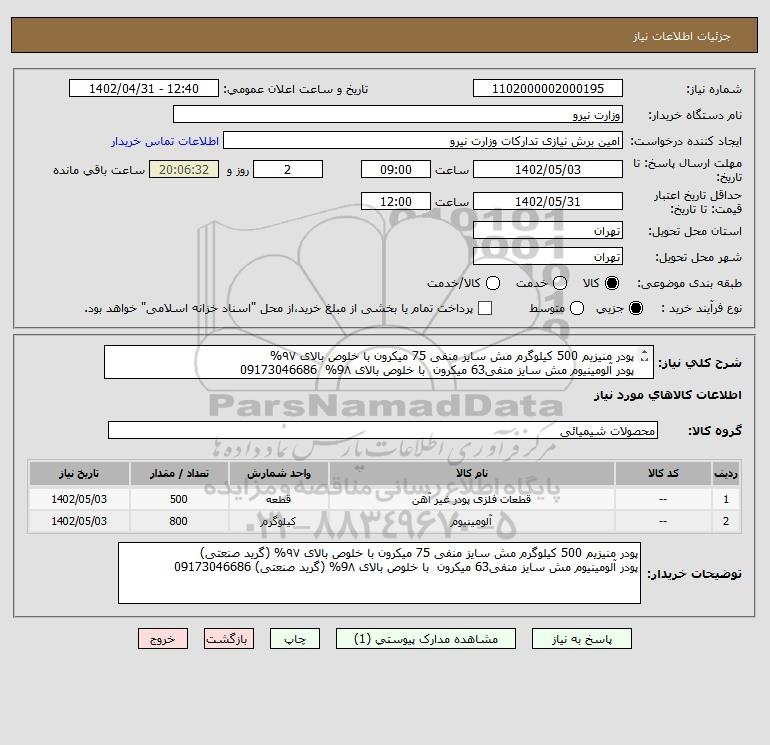Click the کد کالا column header

(663, 473)
